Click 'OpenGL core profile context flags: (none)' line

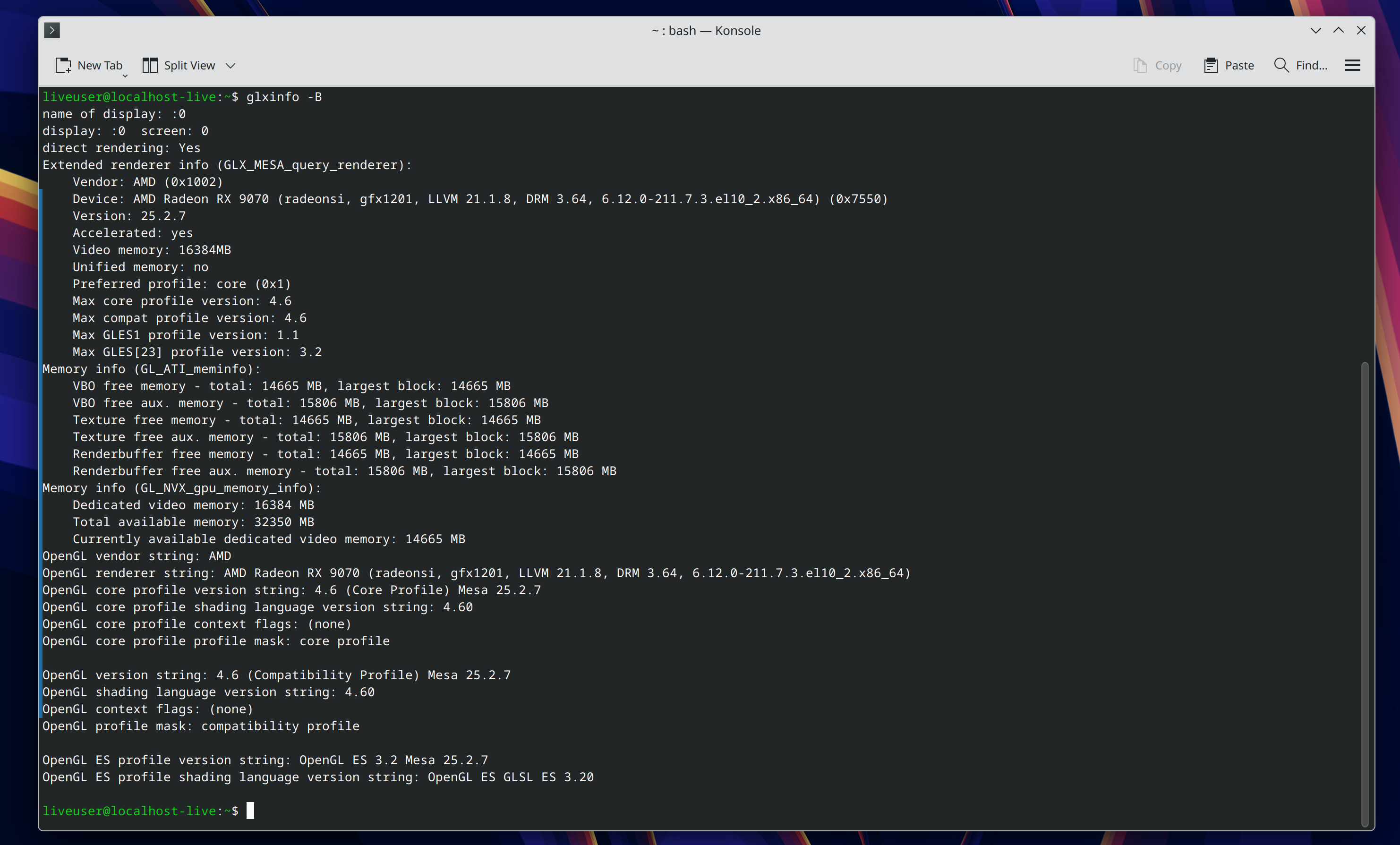pyautogui.click(x=197, y=624)
